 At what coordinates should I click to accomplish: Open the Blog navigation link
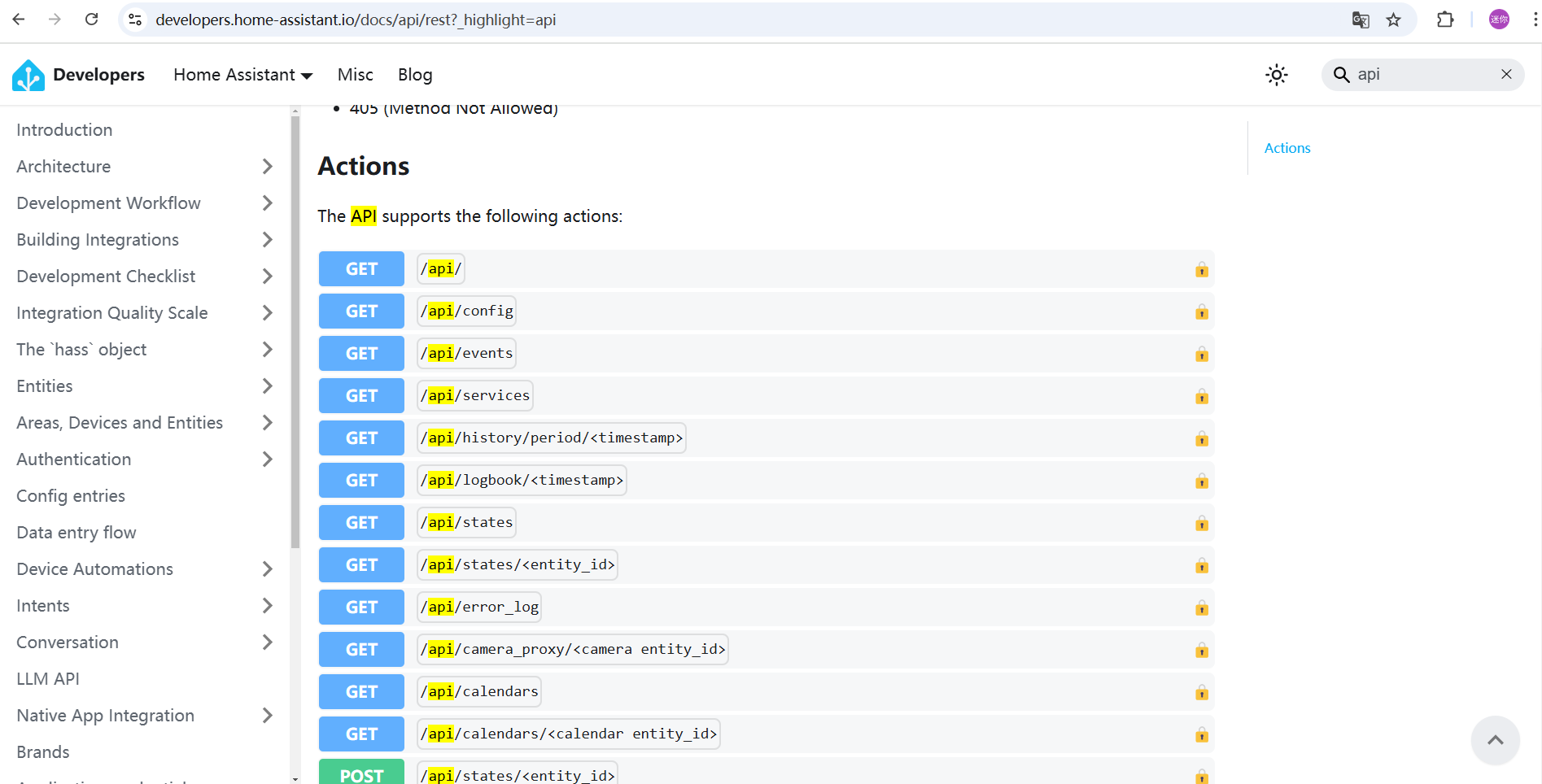click(415, 75)
